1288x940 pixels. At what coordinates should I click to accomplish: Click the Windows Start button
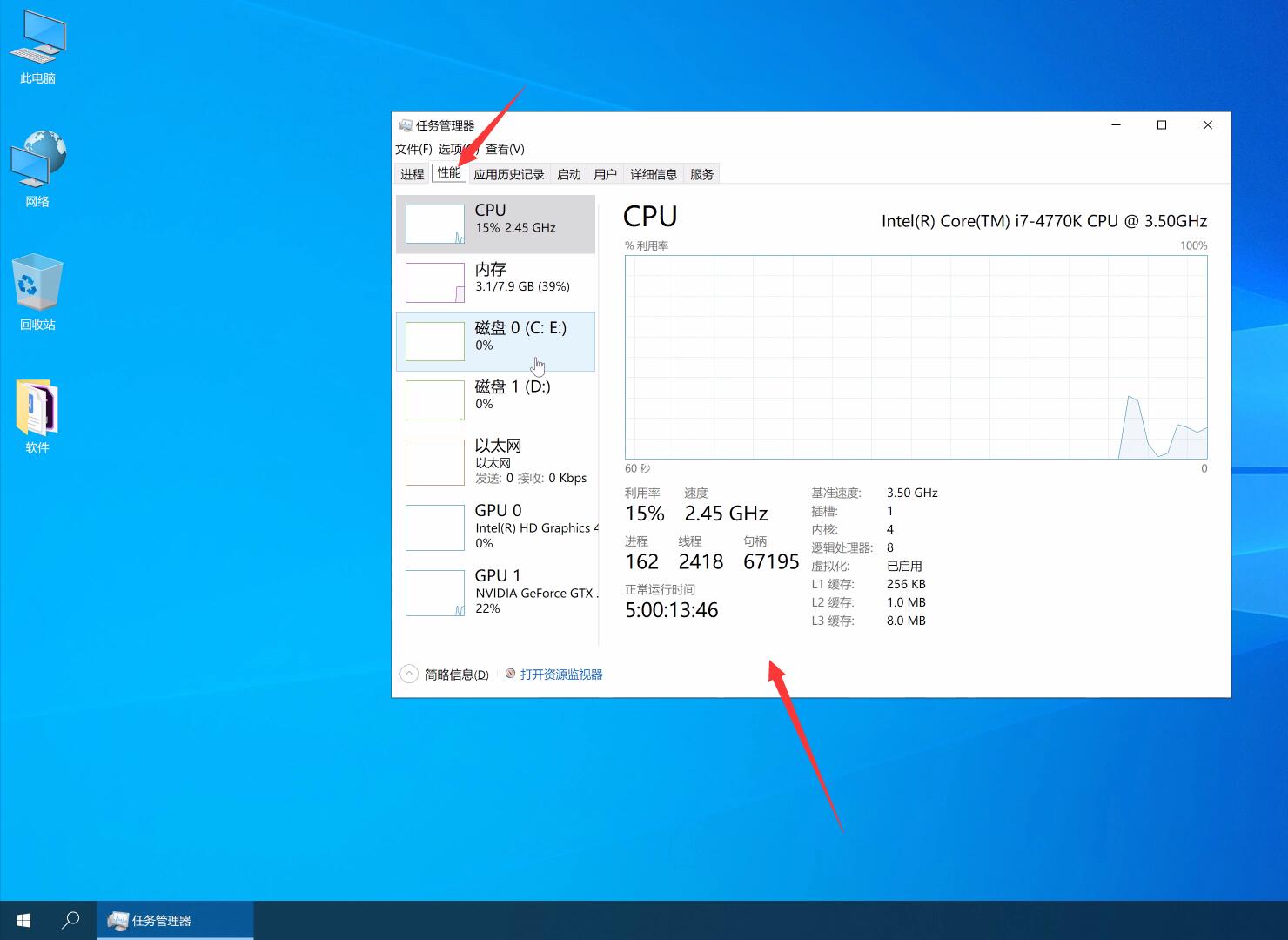pos(23,920)
